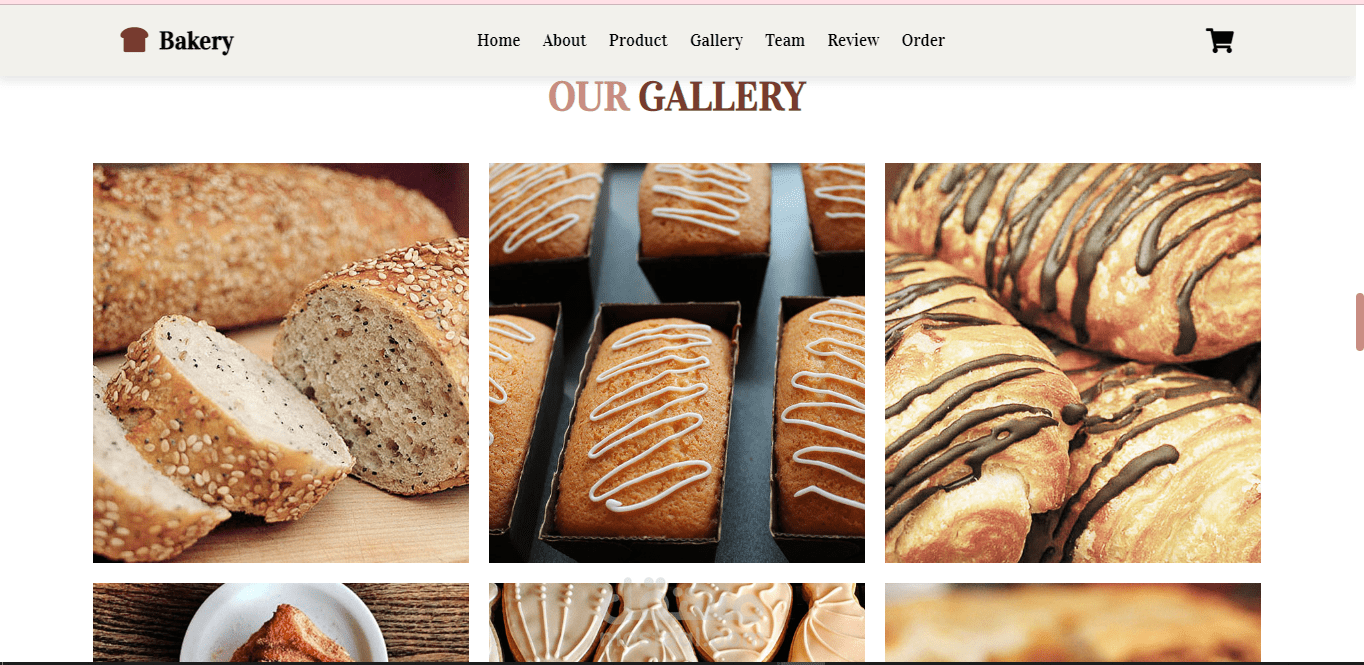View the sesame seed bread photo
1364x665 pixels.
point(281,363)
